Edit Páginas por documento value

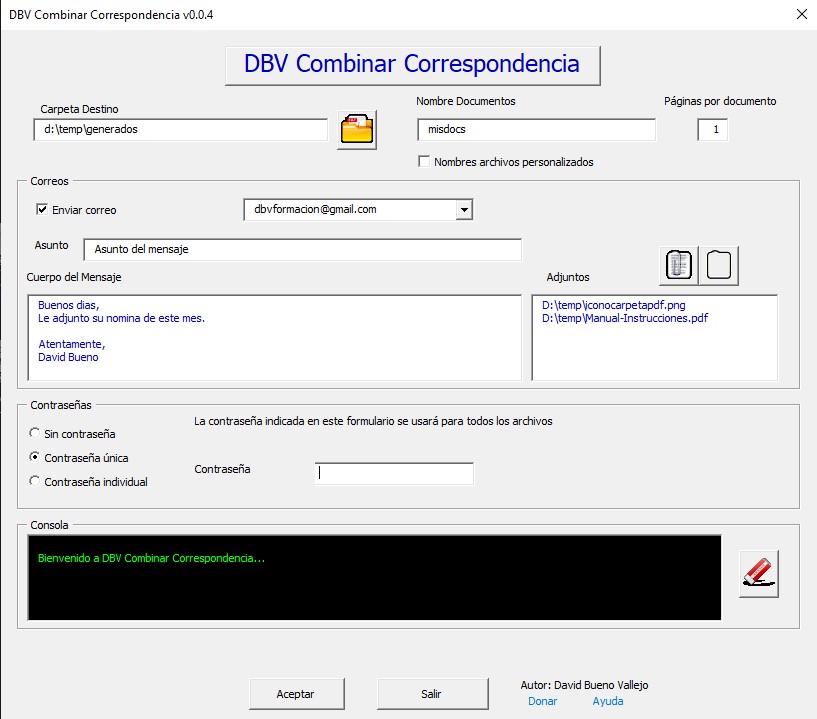tap(712, 130)
